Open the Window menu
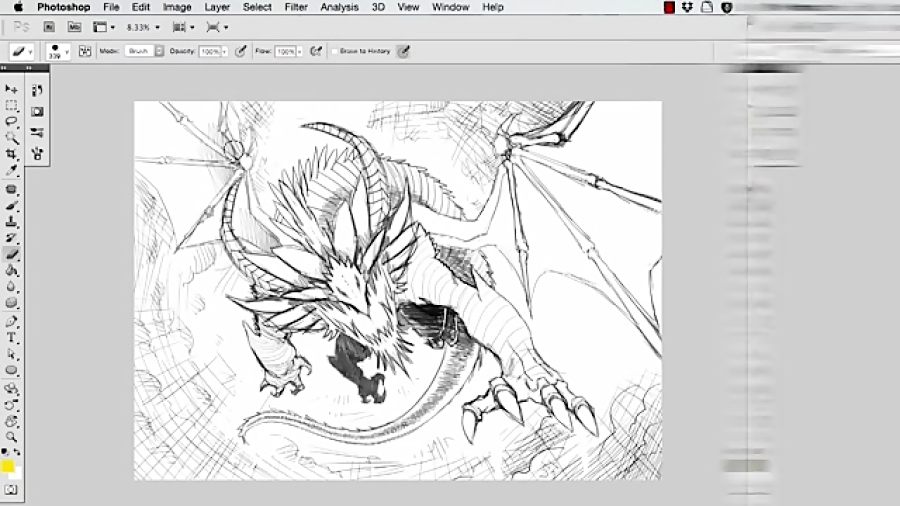 [x=451, y=7]
